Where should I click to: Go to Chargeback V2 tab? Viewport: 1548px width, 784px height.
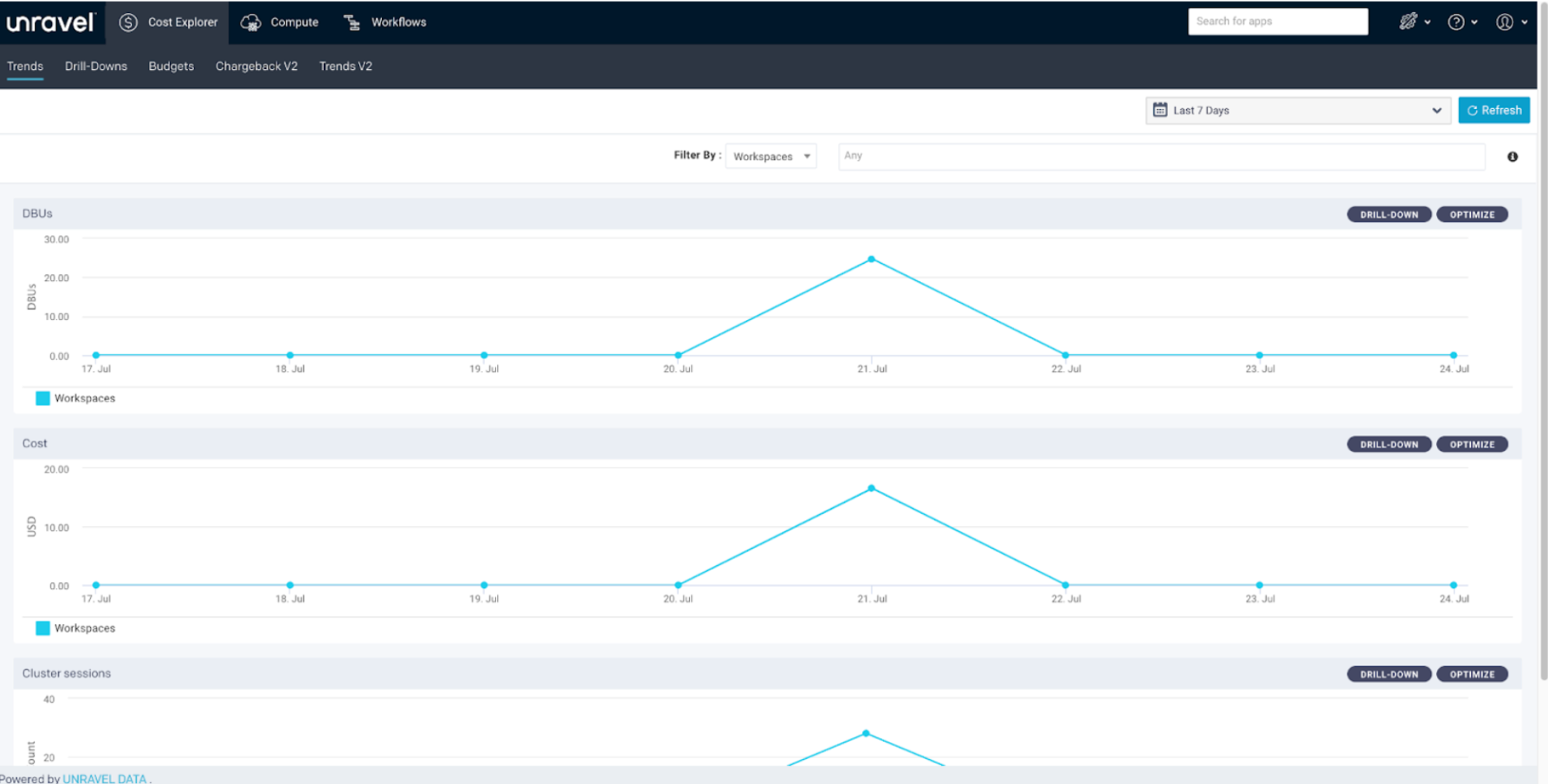click(256, 67)
